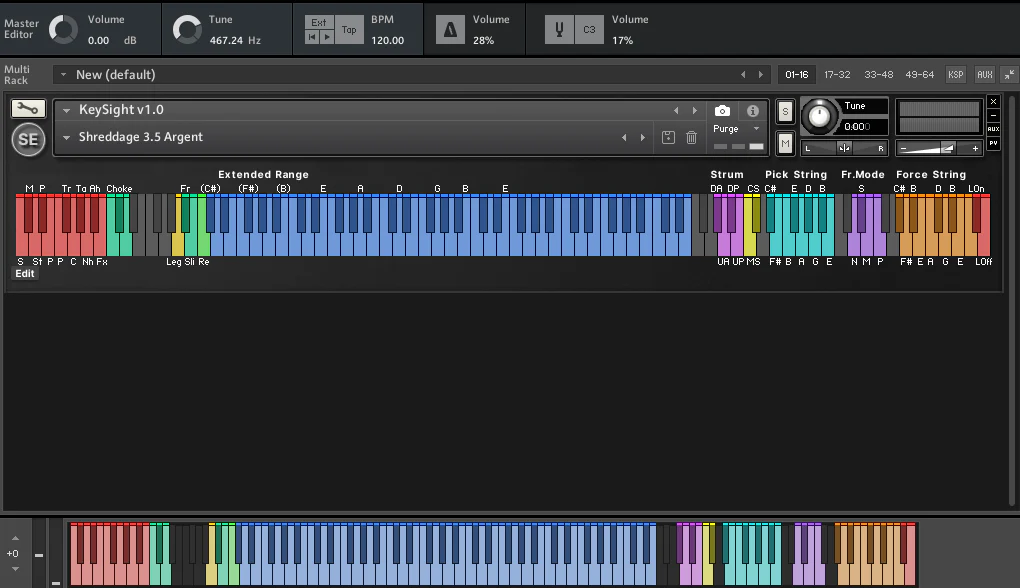Screen dimensions: 1020x588
Task: Decrease instrument volume with minus icon
Action: 903,148
